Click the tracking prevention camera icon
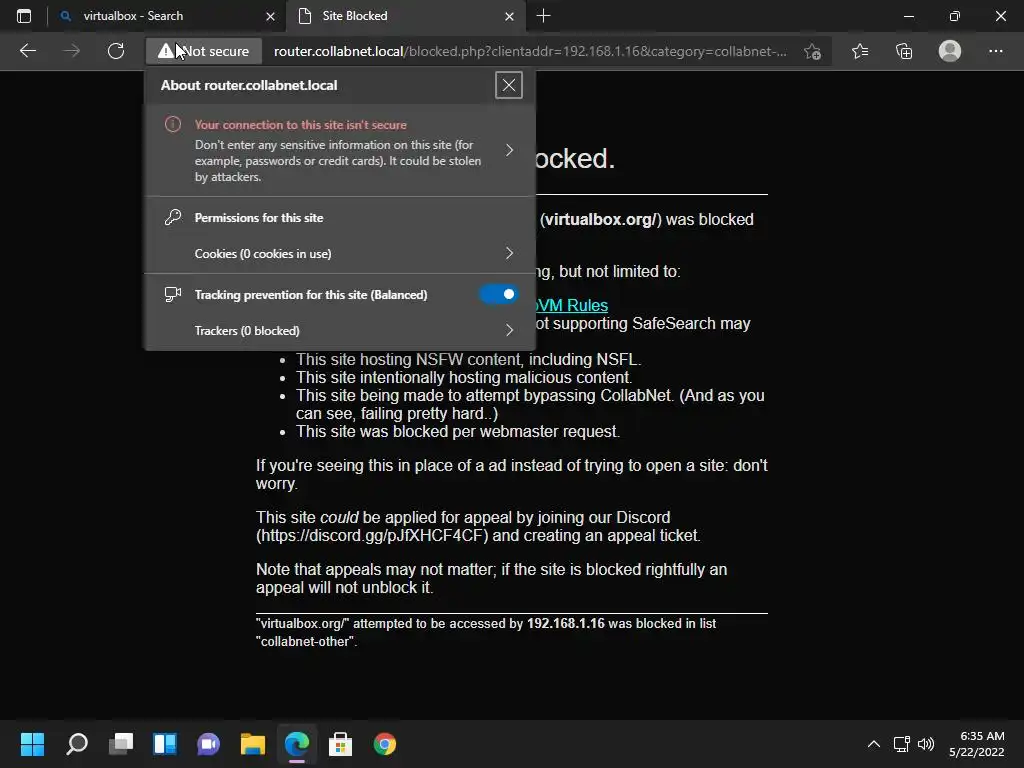Image resolution: width=1024 pixels, height=768 pixels. click(172, 295)
